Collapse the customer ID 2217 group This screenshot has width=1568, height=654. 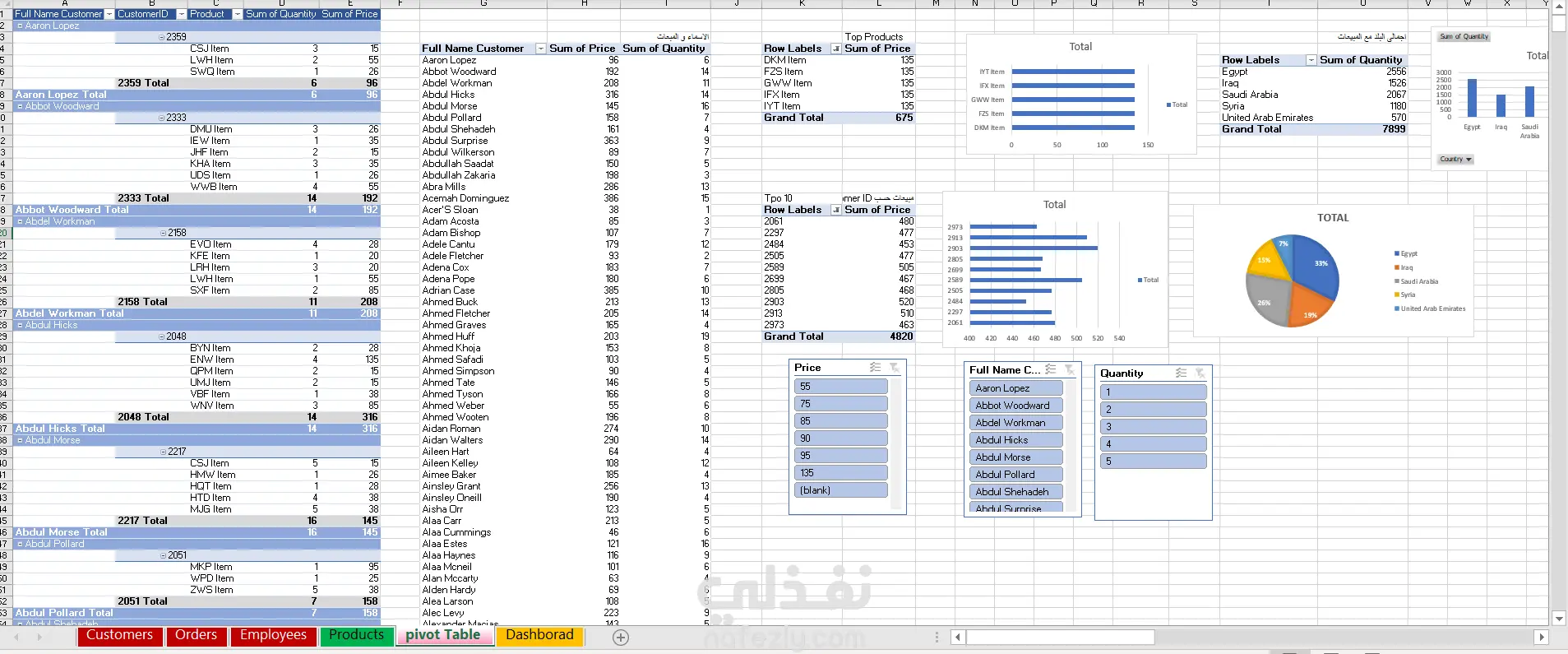coord(163,452)
